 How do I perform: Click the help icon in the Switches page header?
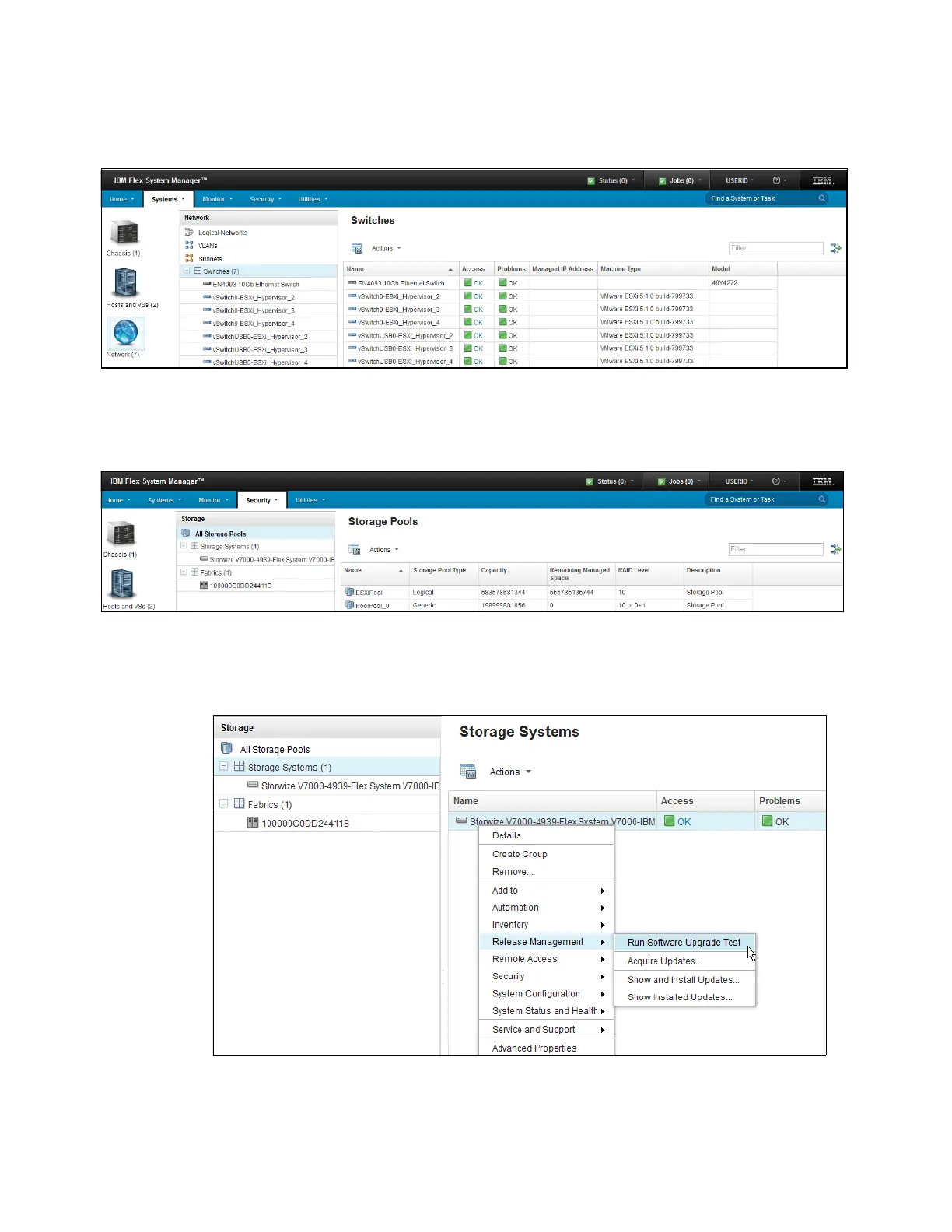tap(776, 180)
